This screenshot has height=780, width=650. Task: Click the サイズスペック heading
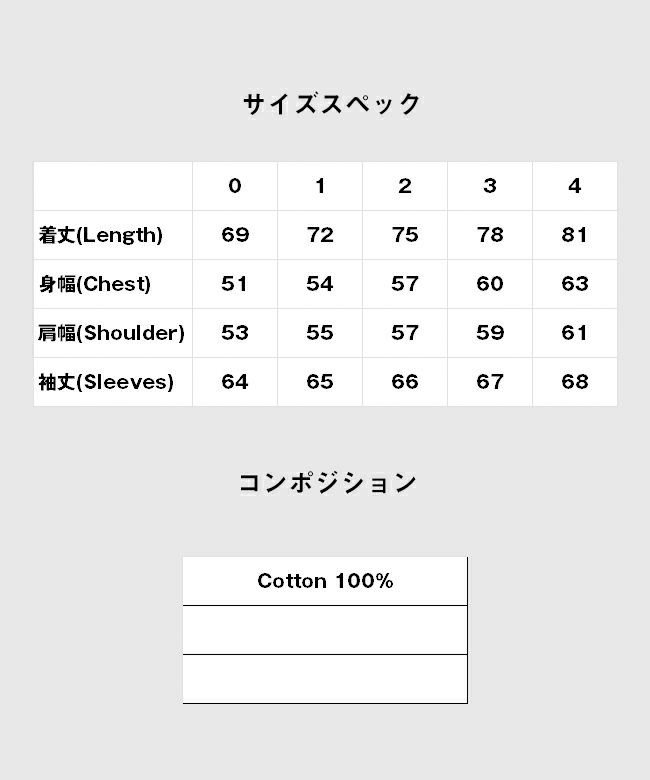coord(331,104)
